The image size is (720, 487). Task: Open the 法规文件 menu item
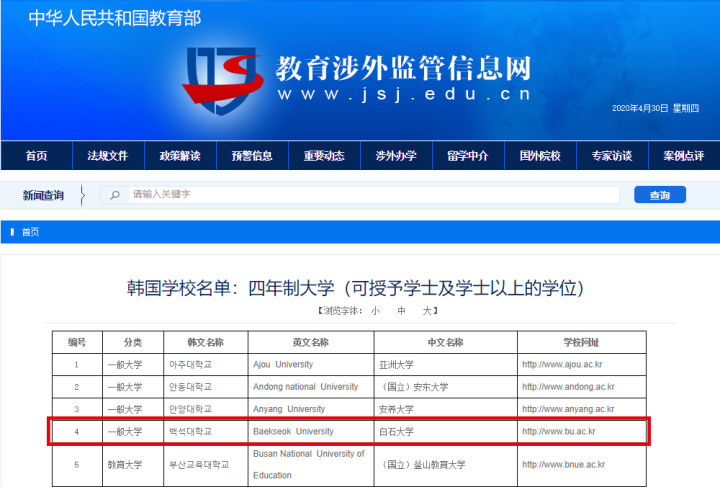pos(108,156)
